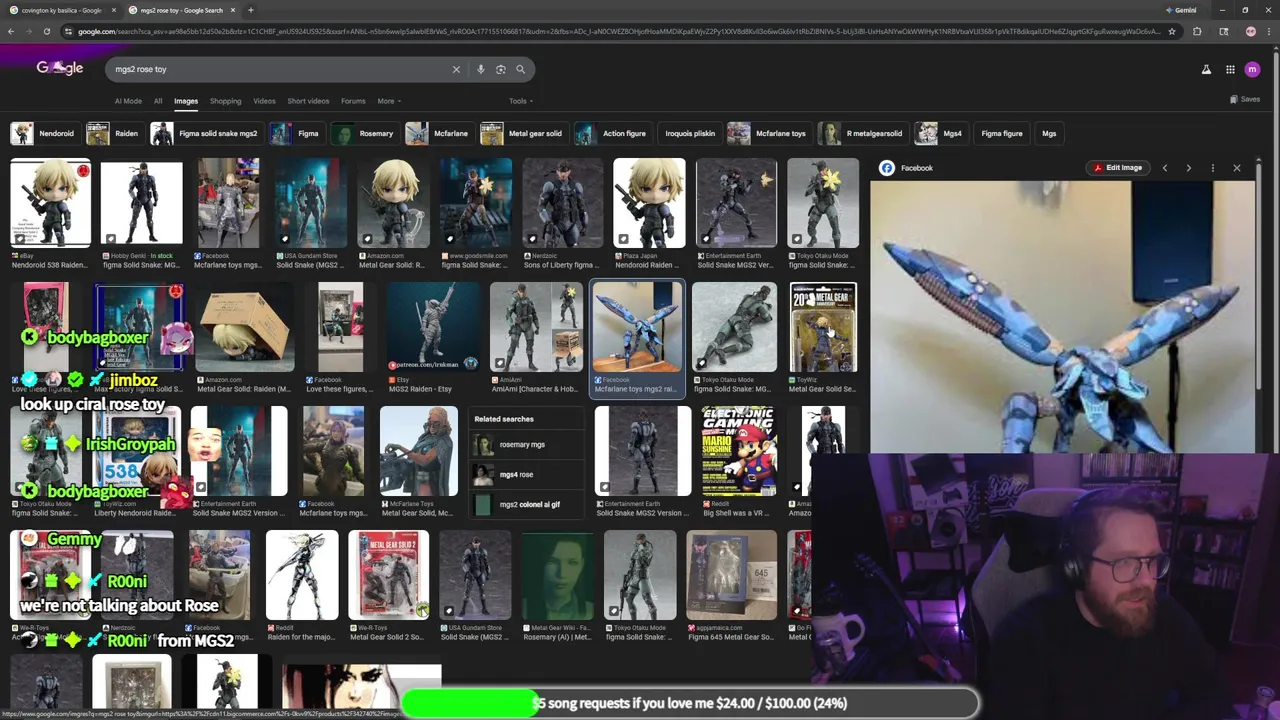Filter by the Mgs4 chip

point(941,133)
